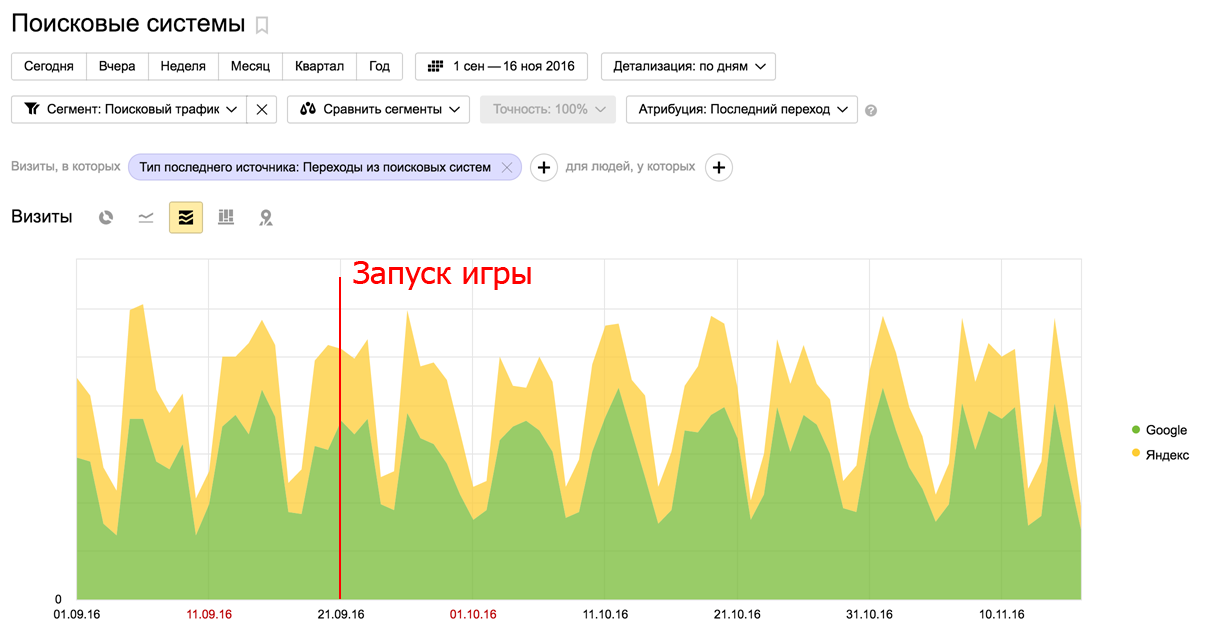Click the Поисковые системы page title

(x=128, y=24)
